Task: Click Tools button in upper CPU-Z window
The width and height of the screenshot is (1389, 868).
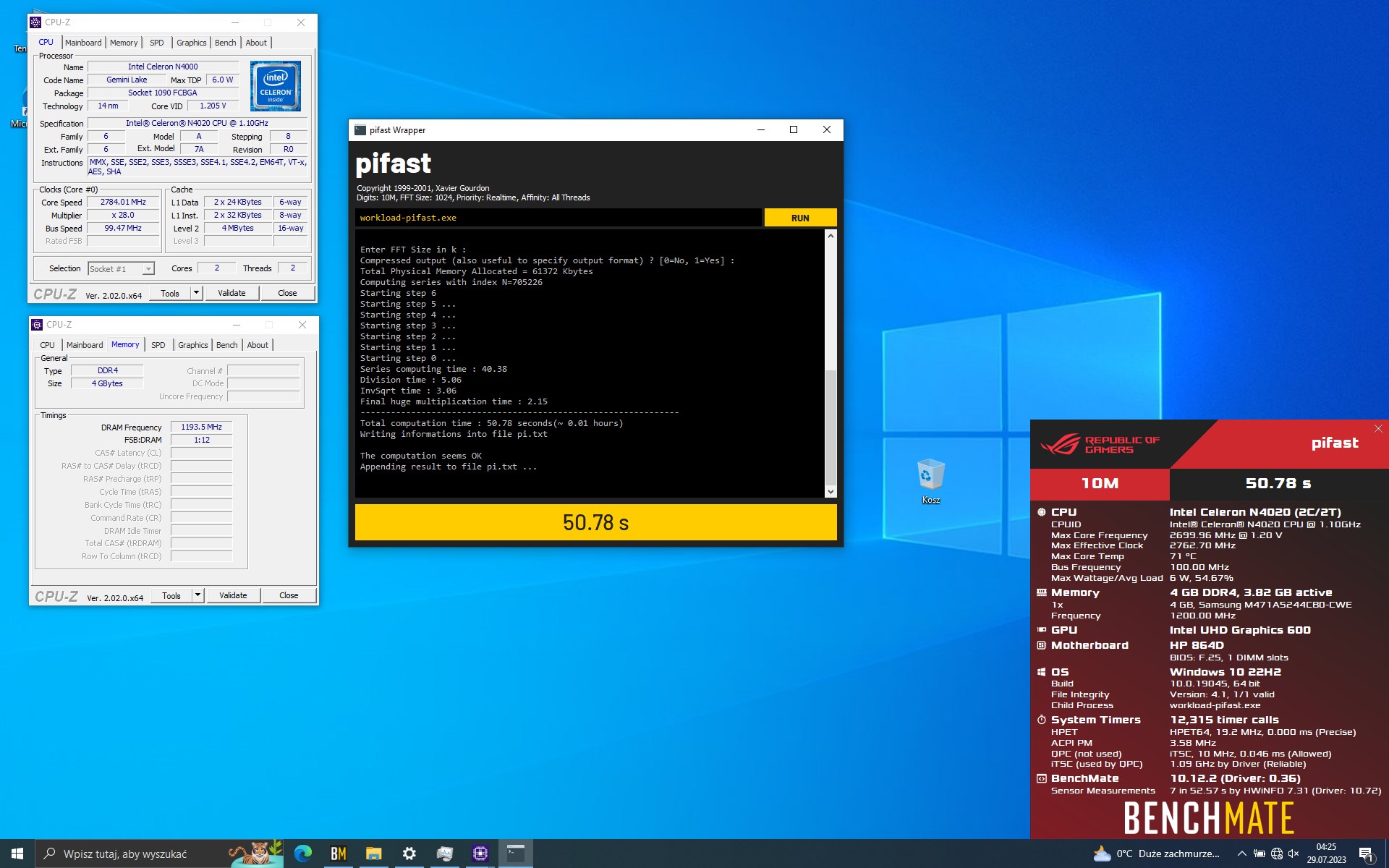Action: (170, 293)
